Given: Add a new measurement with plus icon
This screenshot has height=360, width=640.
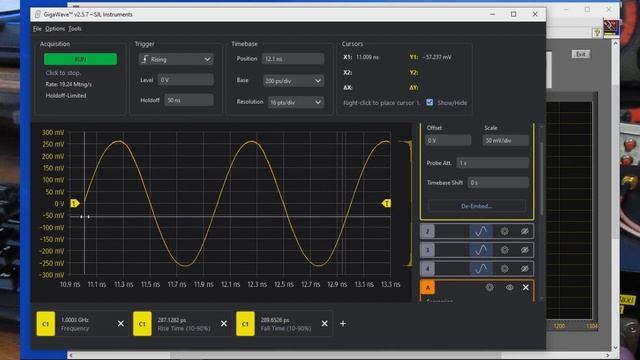Looking at the screenshot, I should click(343, 323).
